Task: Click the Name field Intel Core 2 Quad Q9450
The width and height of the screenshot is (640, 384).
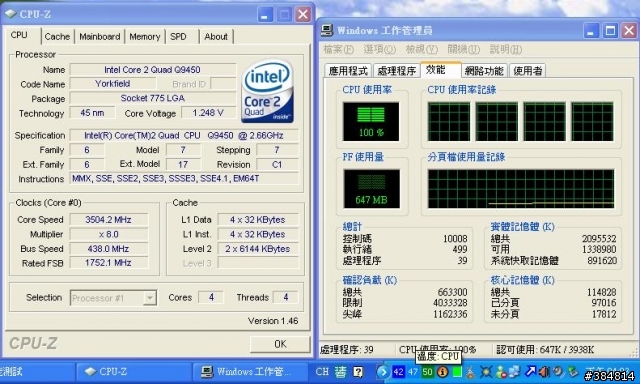Action: tap(152, 70)
